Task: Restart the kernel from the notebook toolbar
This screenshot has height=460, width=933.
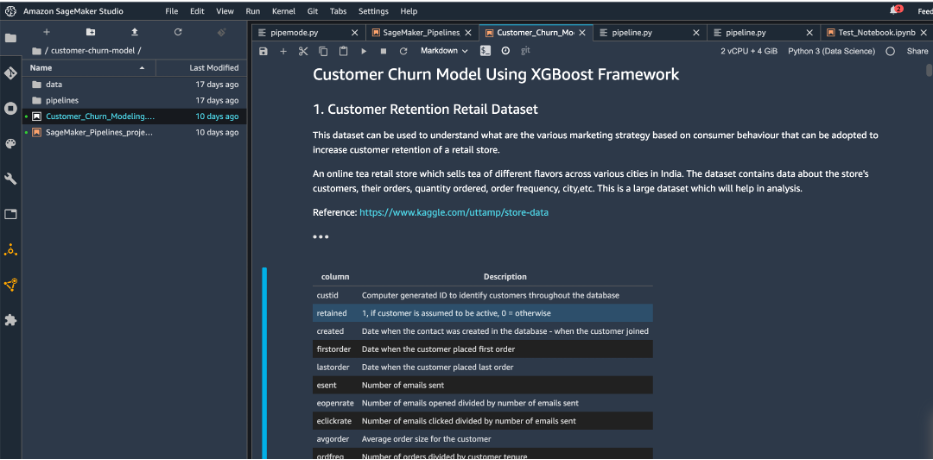Action: (403, 51)
